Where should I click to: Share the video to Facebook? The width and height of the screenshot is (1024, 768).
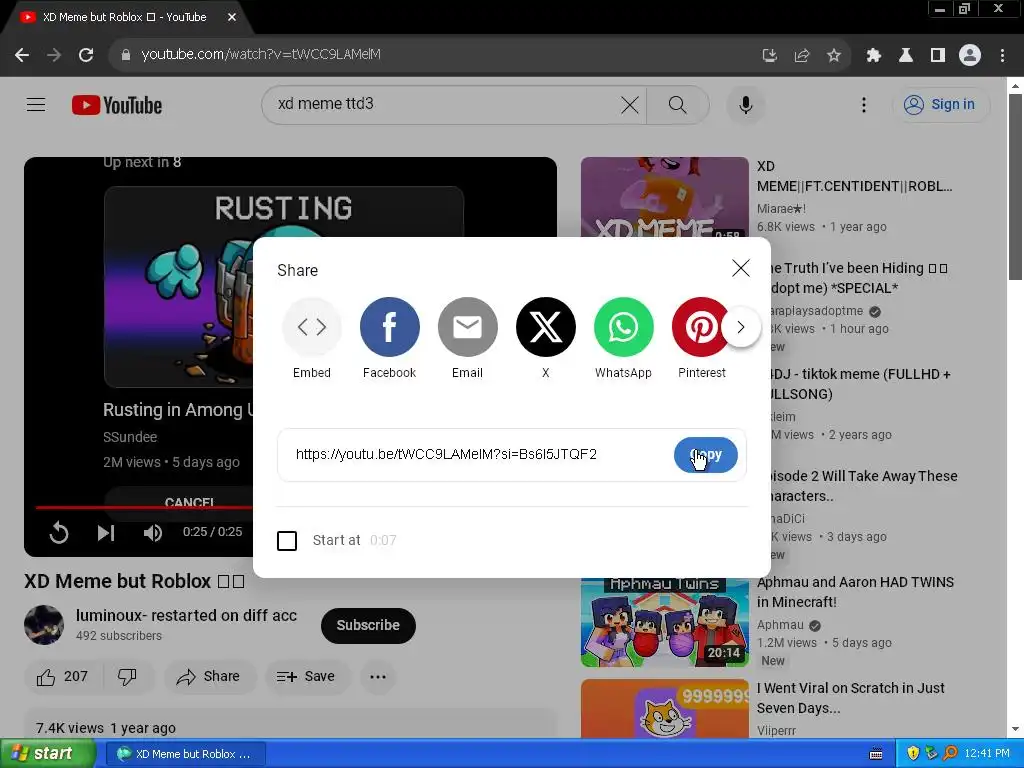(389, 327)
